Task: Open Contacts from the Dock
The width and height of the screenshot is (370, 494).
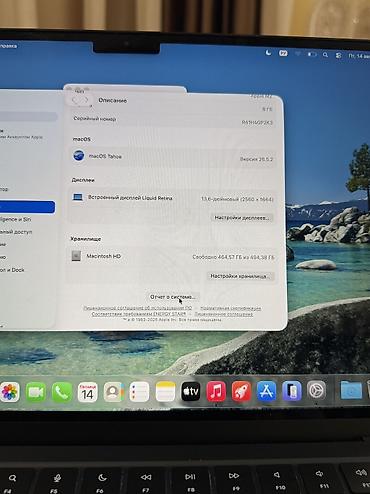Action: coord(113,392)
